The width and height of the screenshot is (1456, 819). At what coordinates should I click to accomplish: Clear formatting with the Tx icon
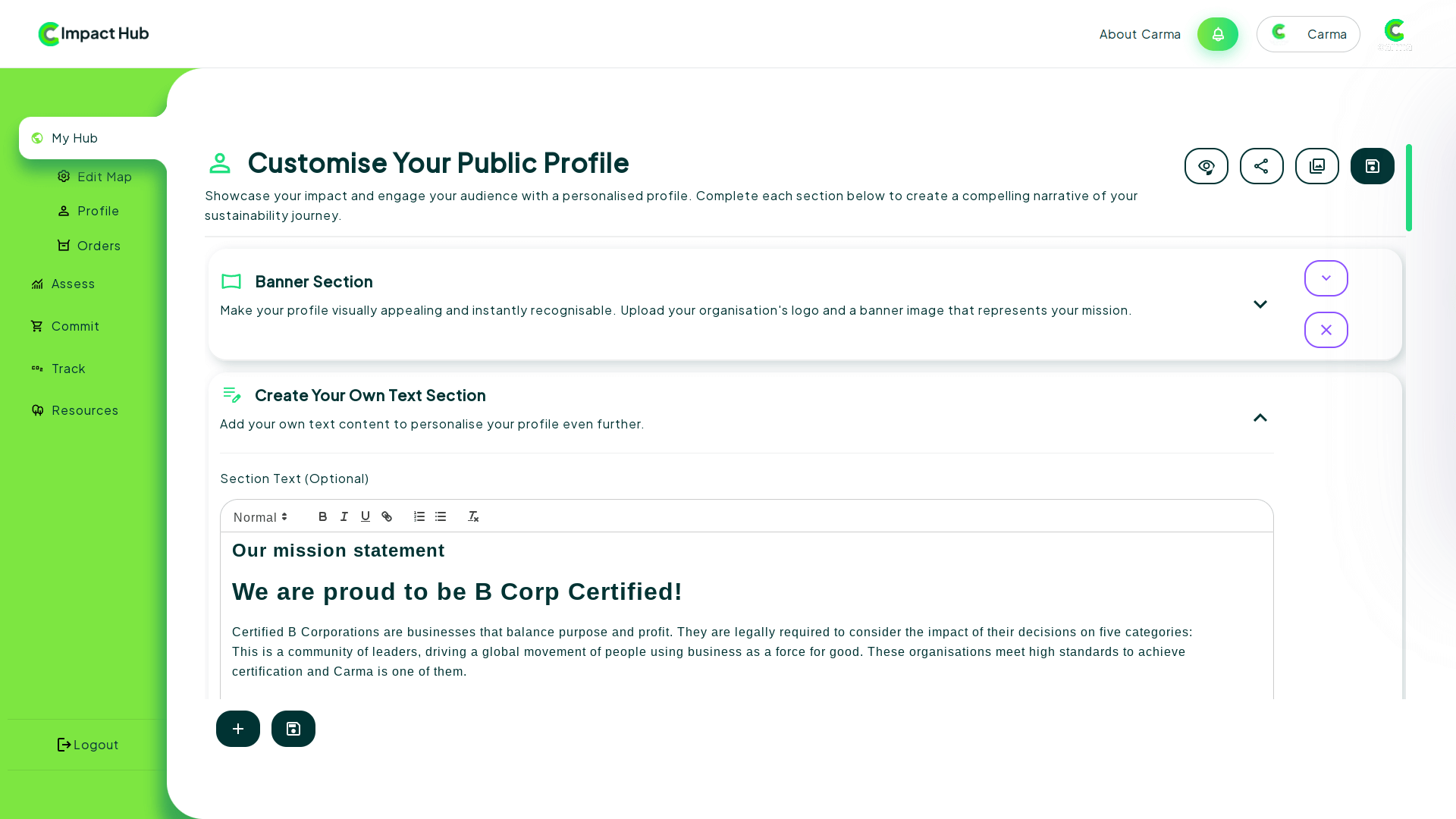(473, 516)
